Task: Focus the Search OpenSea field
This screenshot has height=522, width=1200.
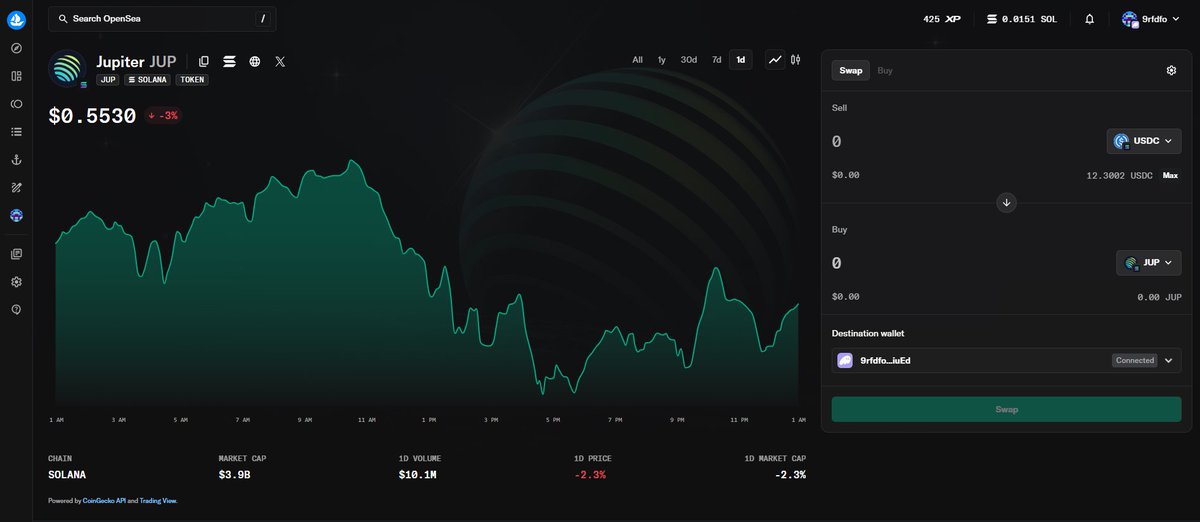Action: pyautogui.click(x=162, y=19)
